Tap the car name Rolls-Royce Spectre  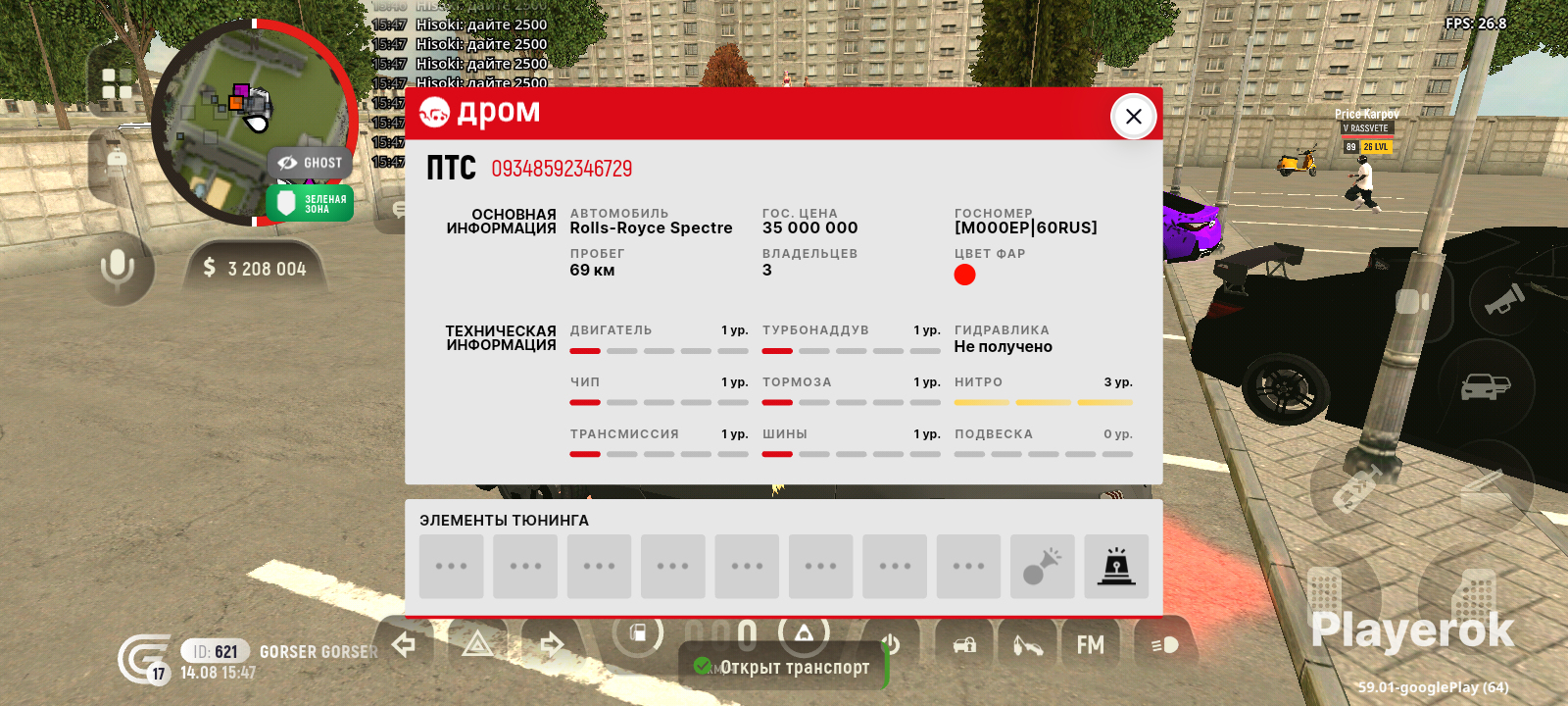pyautogui.click(x=651, y=227)
